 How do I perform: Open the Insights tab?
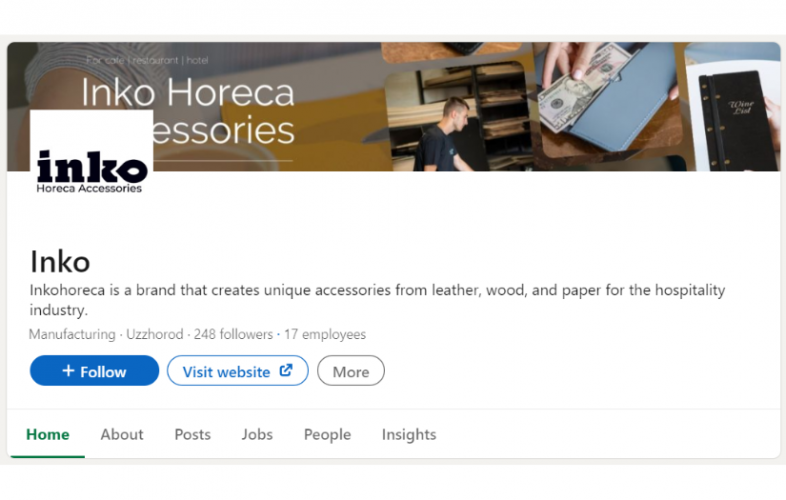pyautogui.click(x=409, y=434)
